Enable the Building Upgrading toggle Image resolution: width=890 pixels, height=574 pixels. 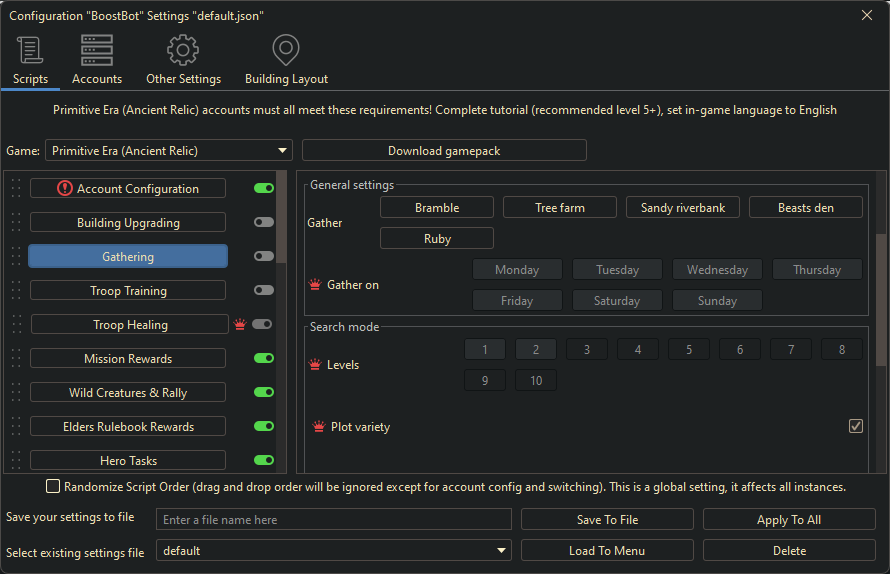point(264,222)
